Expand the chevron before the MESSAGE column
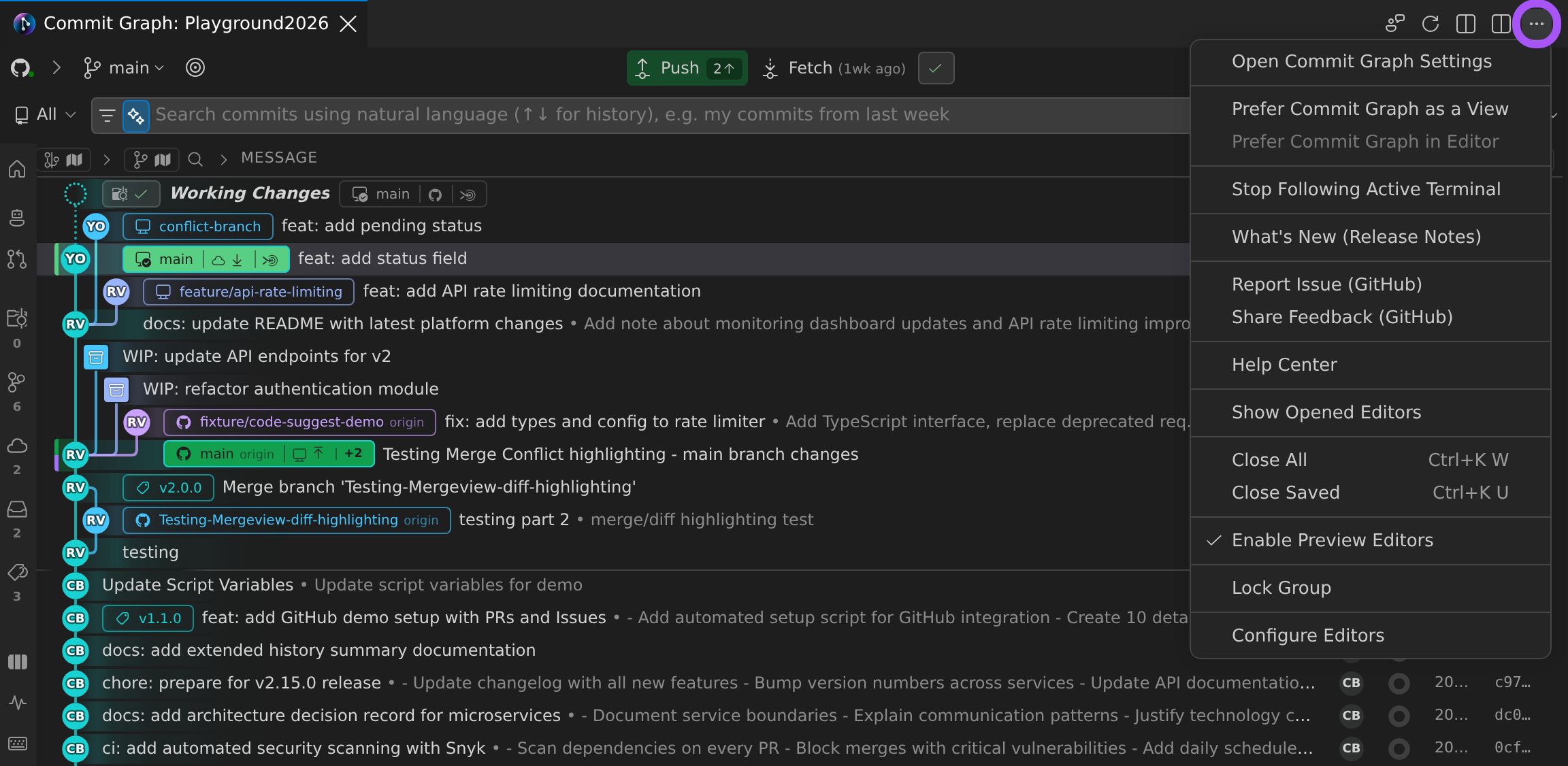This screenshot has width=1568, height=766. pyautogui.click(x=223, y=159)
